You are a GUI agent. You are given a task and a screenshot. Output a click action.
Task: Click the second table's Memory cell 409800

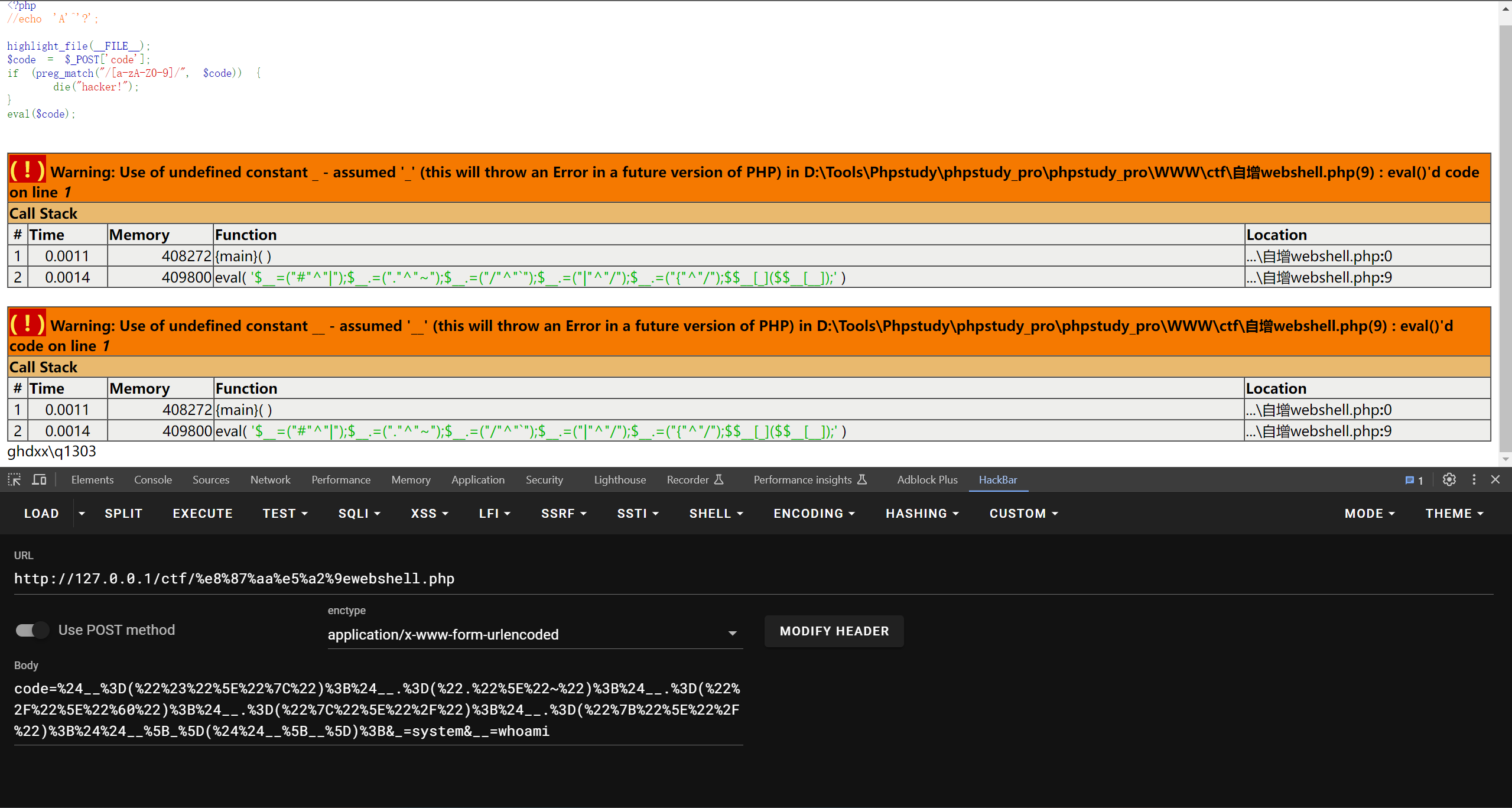[161, 431]
